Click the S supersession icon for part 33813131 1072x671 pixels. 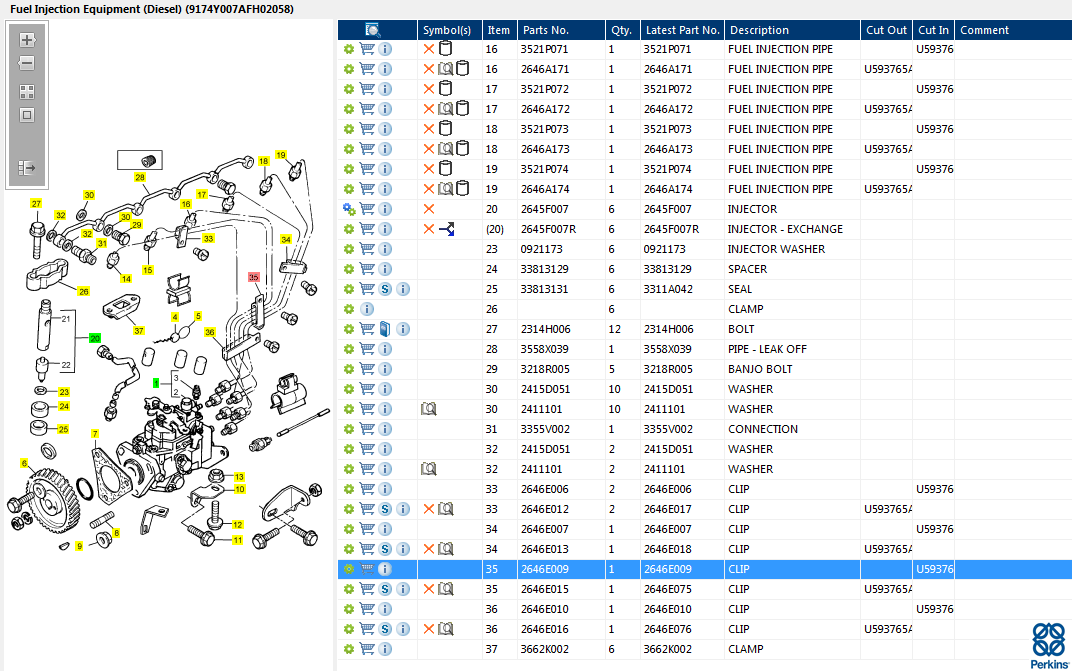[385, 289]
